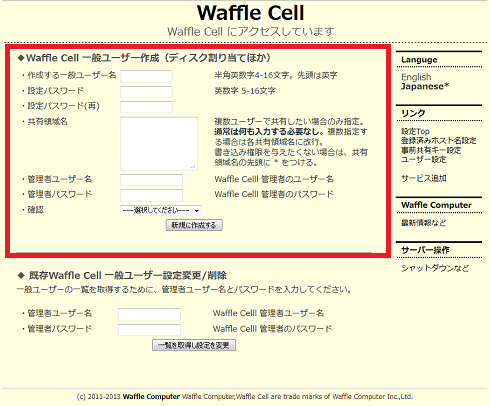Screen dimensions: 490x406
Task: Click the resize grip of 共有領域名 textarea
Action: (193, 166)
